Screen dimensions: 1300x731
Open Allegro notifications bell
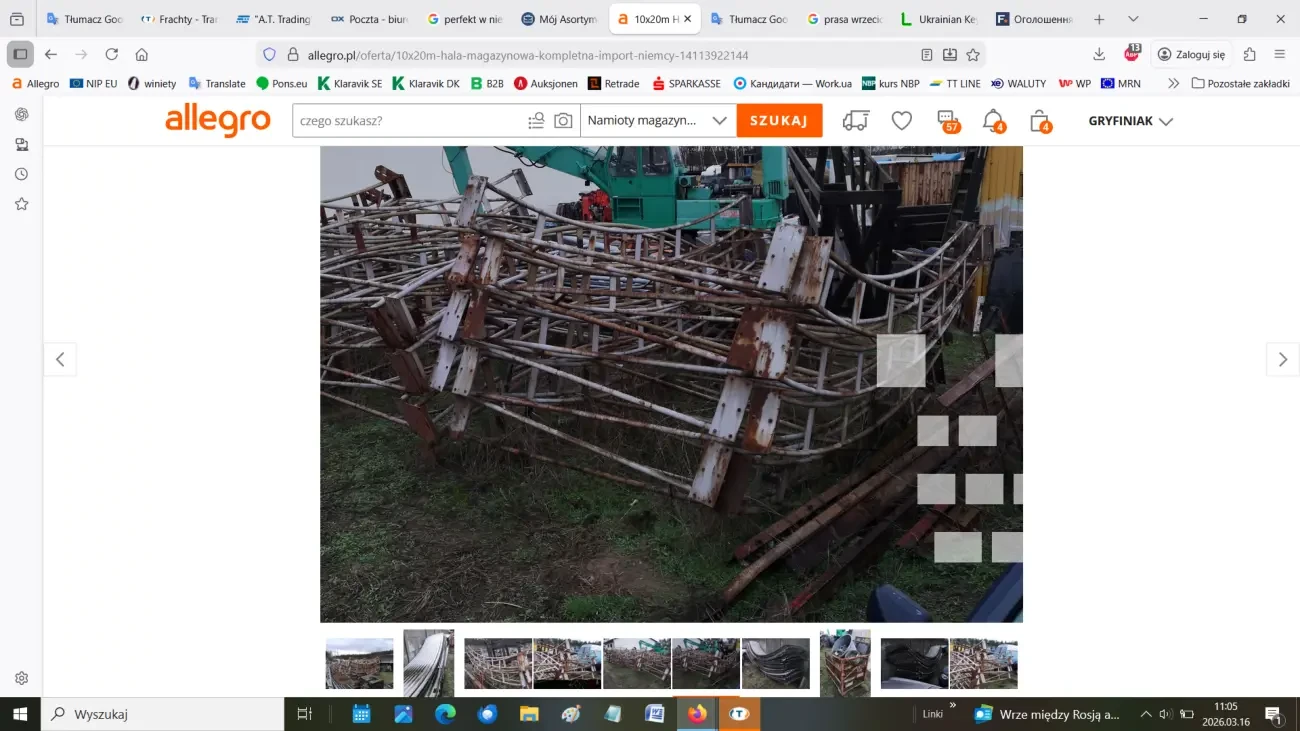click(x=992, y=121)
